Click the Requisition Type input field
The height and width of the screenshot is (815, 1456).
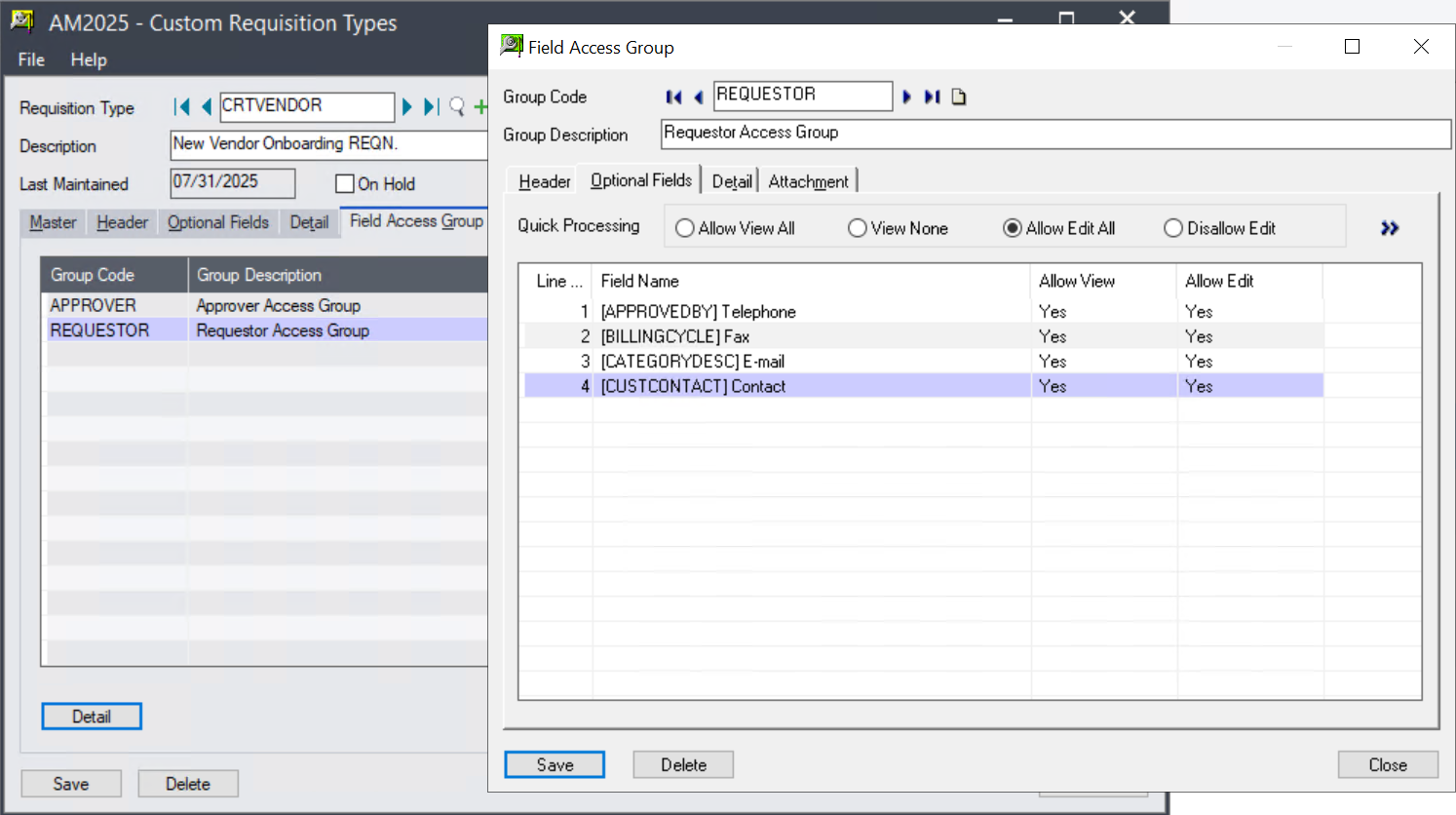[x=307, y=106]
